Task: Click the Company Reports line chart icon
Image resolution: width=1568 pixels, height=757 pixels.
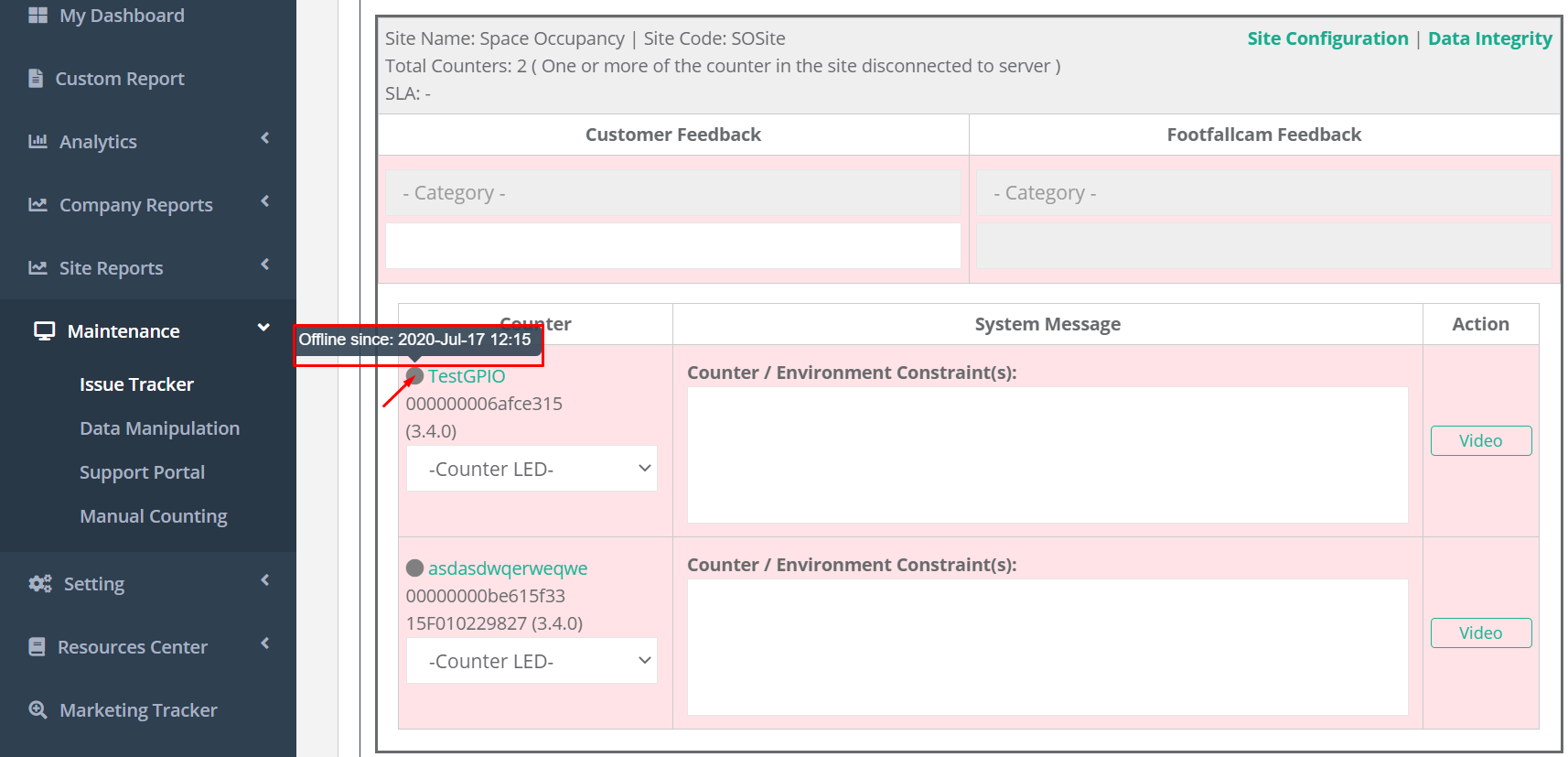Action: click(x=38, y=205)
